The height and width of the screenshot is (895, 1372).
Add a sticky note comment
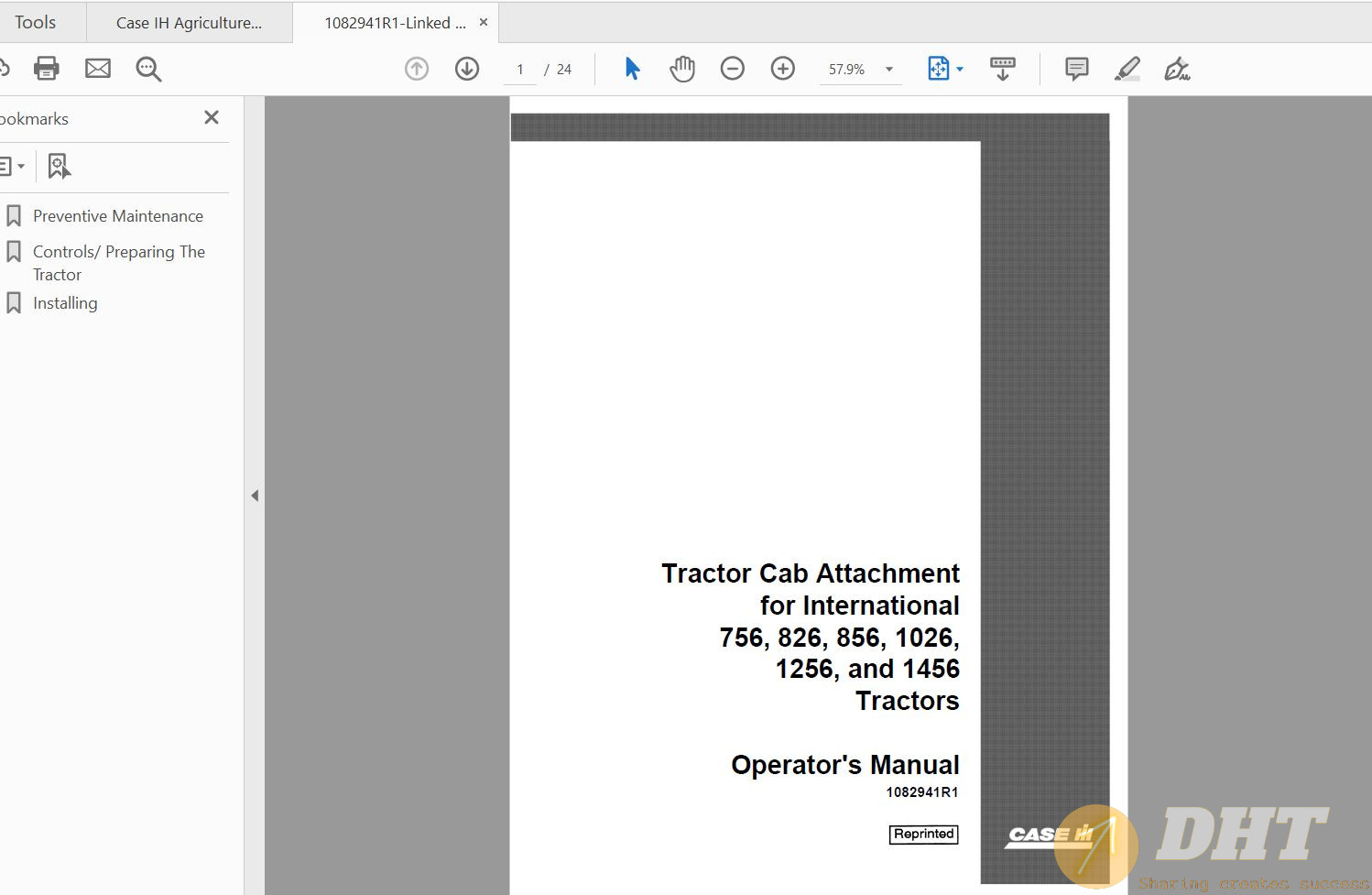[1077, 69]
